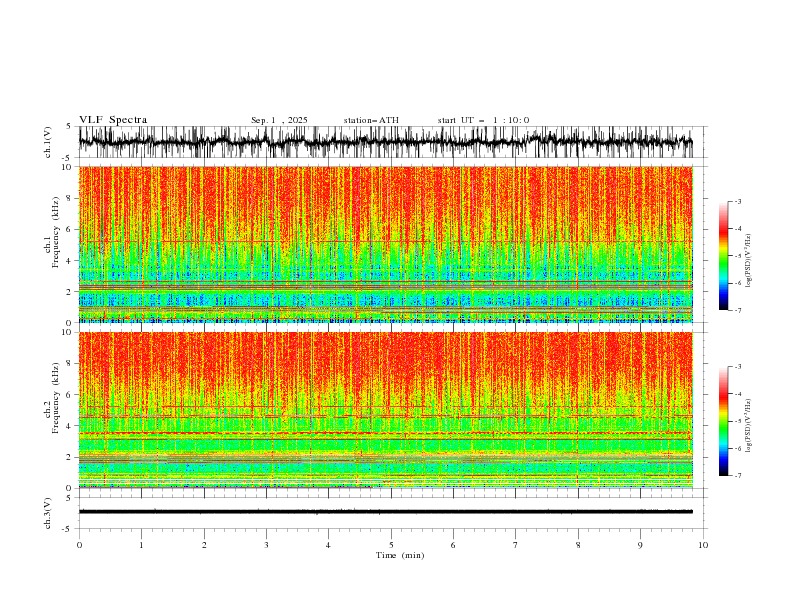Viewport: 792px width, 612px height.
Task: Click the ch.1(V) waveform trace panel
Action: point(386,142)
